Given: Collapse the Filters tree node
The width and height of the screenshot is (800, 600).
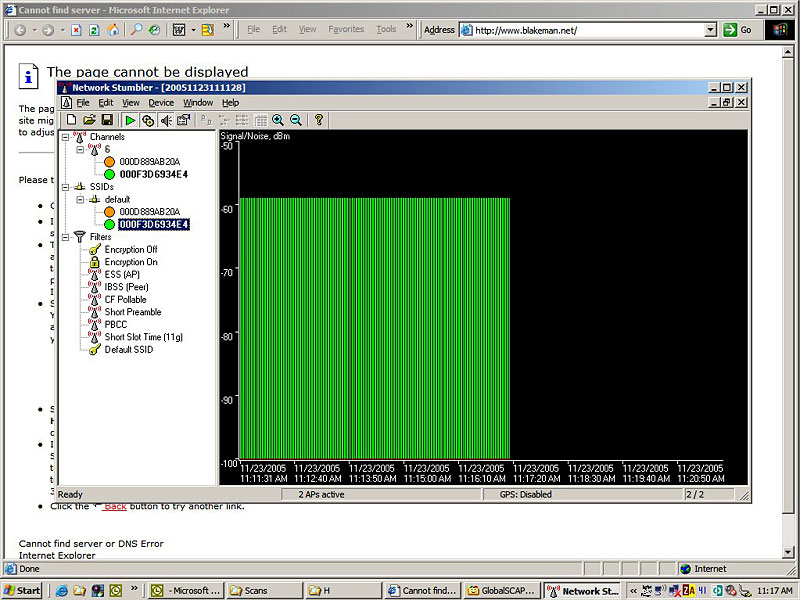Looking at the screenshot, I should [x=66, y=237].
